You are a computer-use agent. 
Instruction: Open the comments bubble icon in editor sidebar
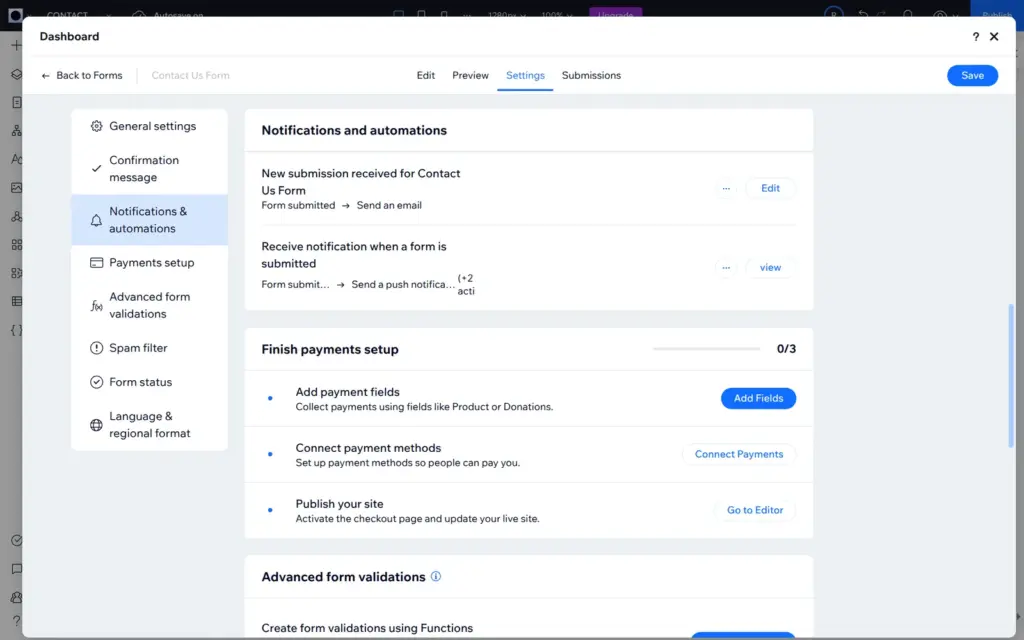click(16, 569)
